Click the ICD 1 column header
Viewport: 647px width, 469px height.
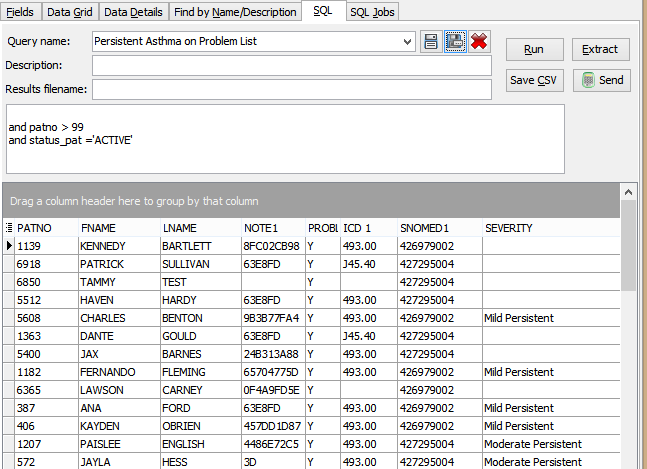coord(369,228)
